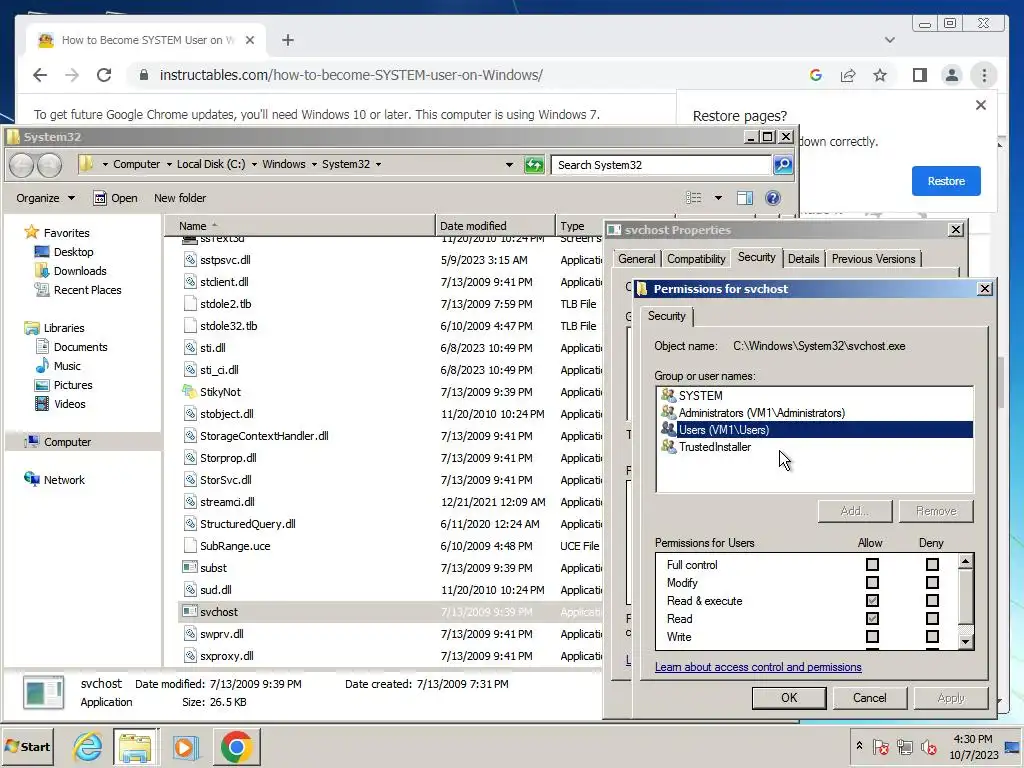Open Chrome side panel icon

pyautogui.click(x=920, y=75)
